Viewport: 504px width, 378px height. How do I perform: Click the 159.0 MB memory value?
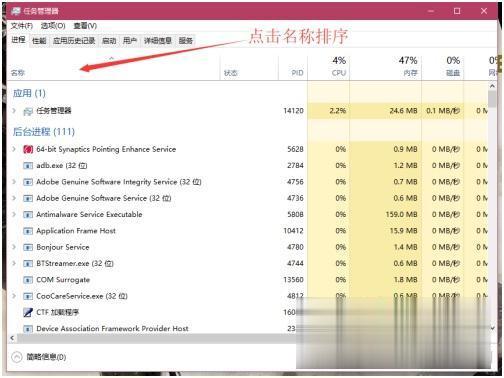(x=401, y=214)
